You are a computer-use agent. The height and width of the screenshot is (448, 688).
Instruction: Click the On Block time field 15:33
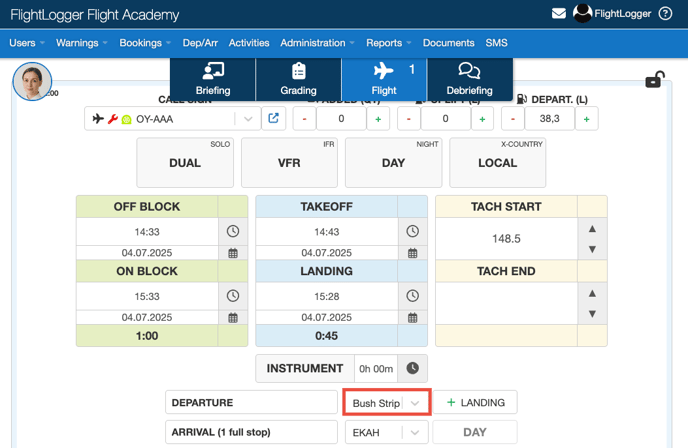(147, 296)
